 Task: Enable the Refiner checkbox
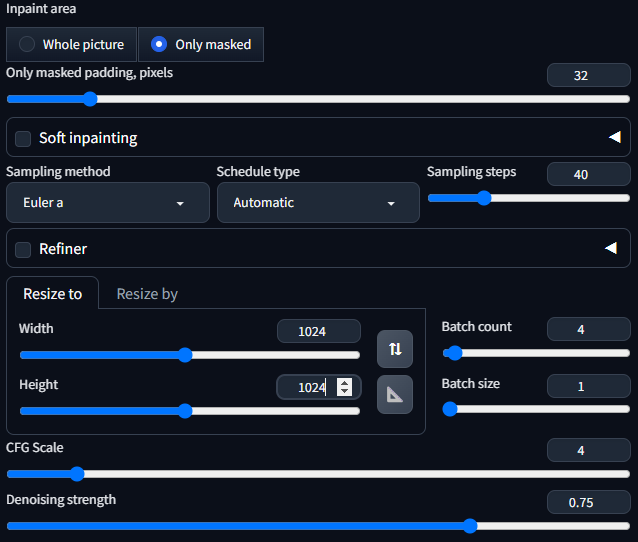click(23, 249)
